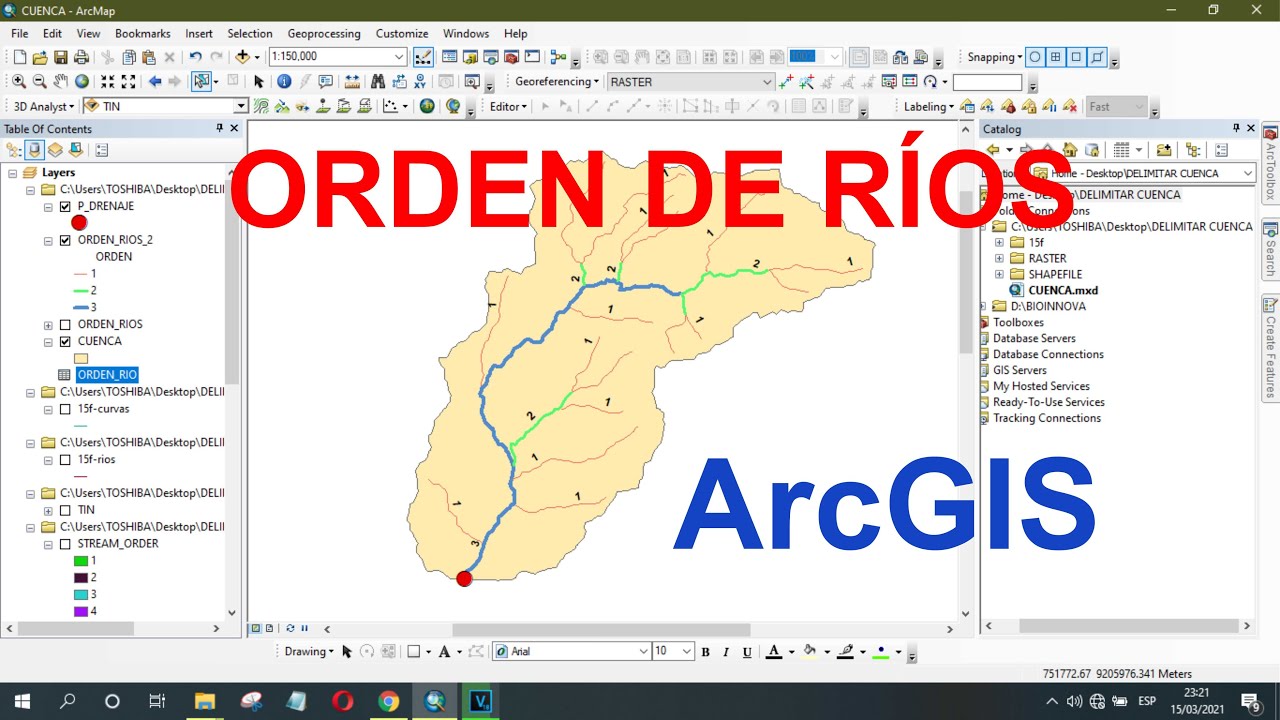
Task: Toggle Point Snapping in the Snapping toolbar
Action: [1035, 57]
